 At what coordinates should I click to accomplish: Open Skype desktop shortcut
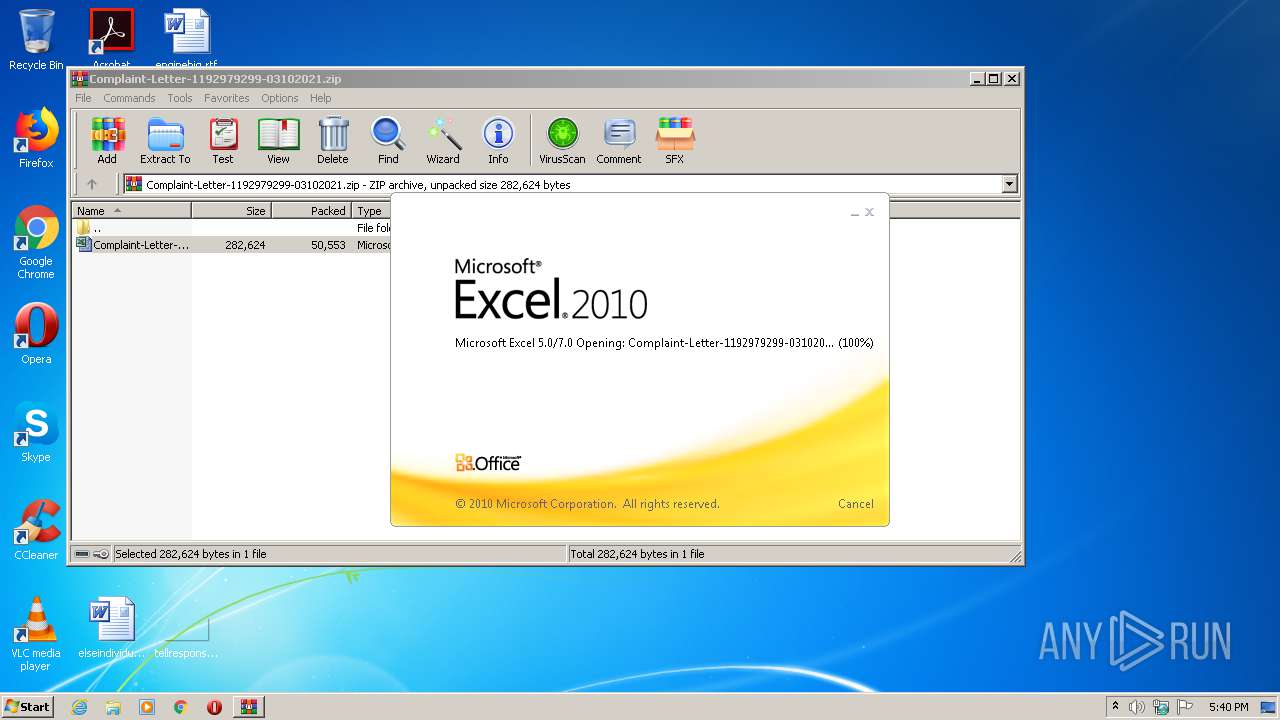[x=36, y=432]
